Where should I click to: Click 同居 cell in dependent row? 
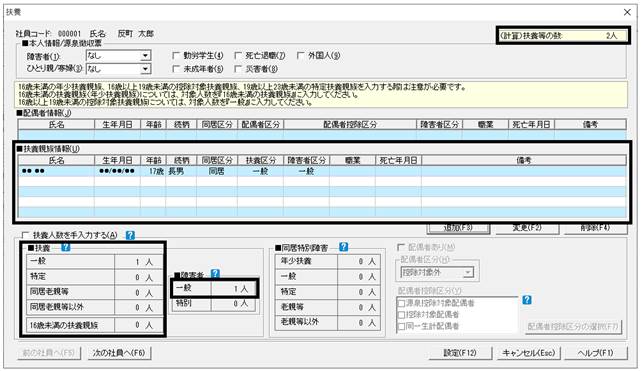click(217, 171)
